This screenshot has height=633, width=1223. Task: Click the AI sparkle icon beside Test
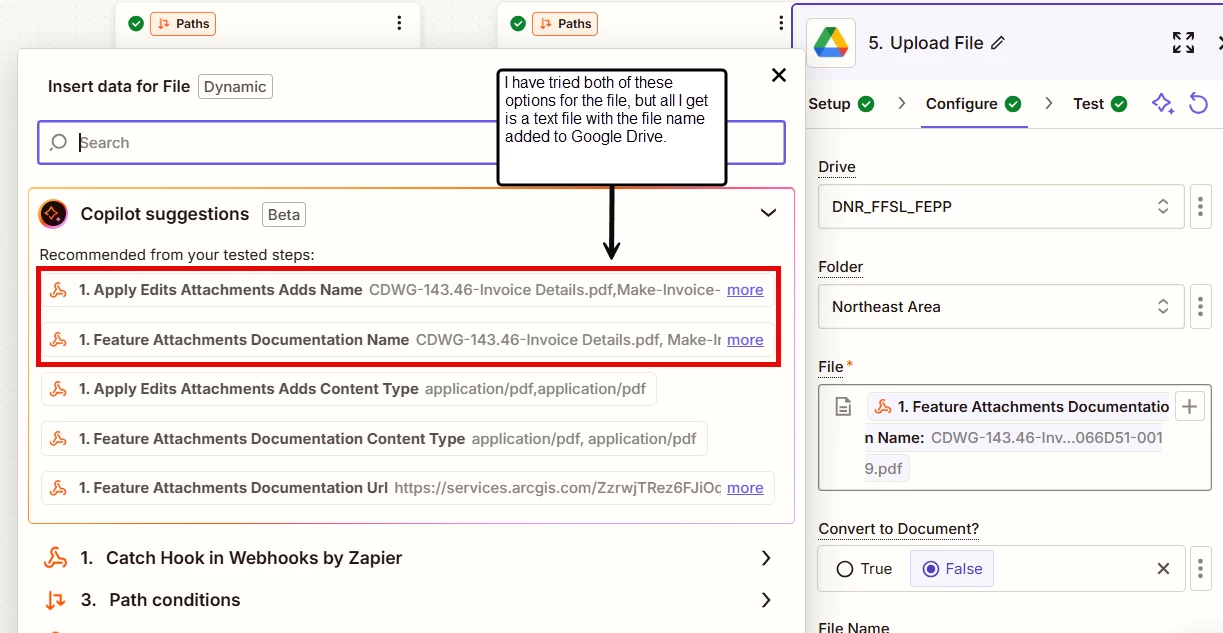pyautogui.click(x=1162, y=103)
